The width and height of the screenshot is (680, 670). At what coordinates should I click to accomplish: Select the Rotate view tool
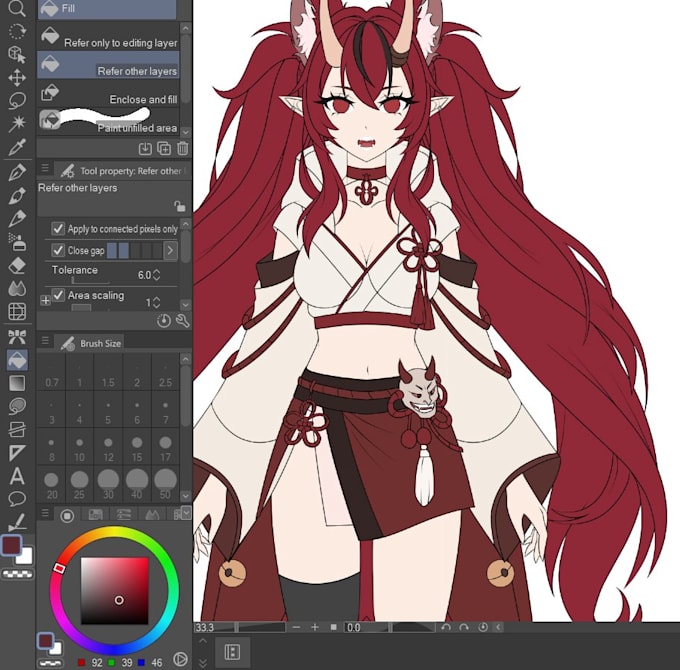click(17, 31)
